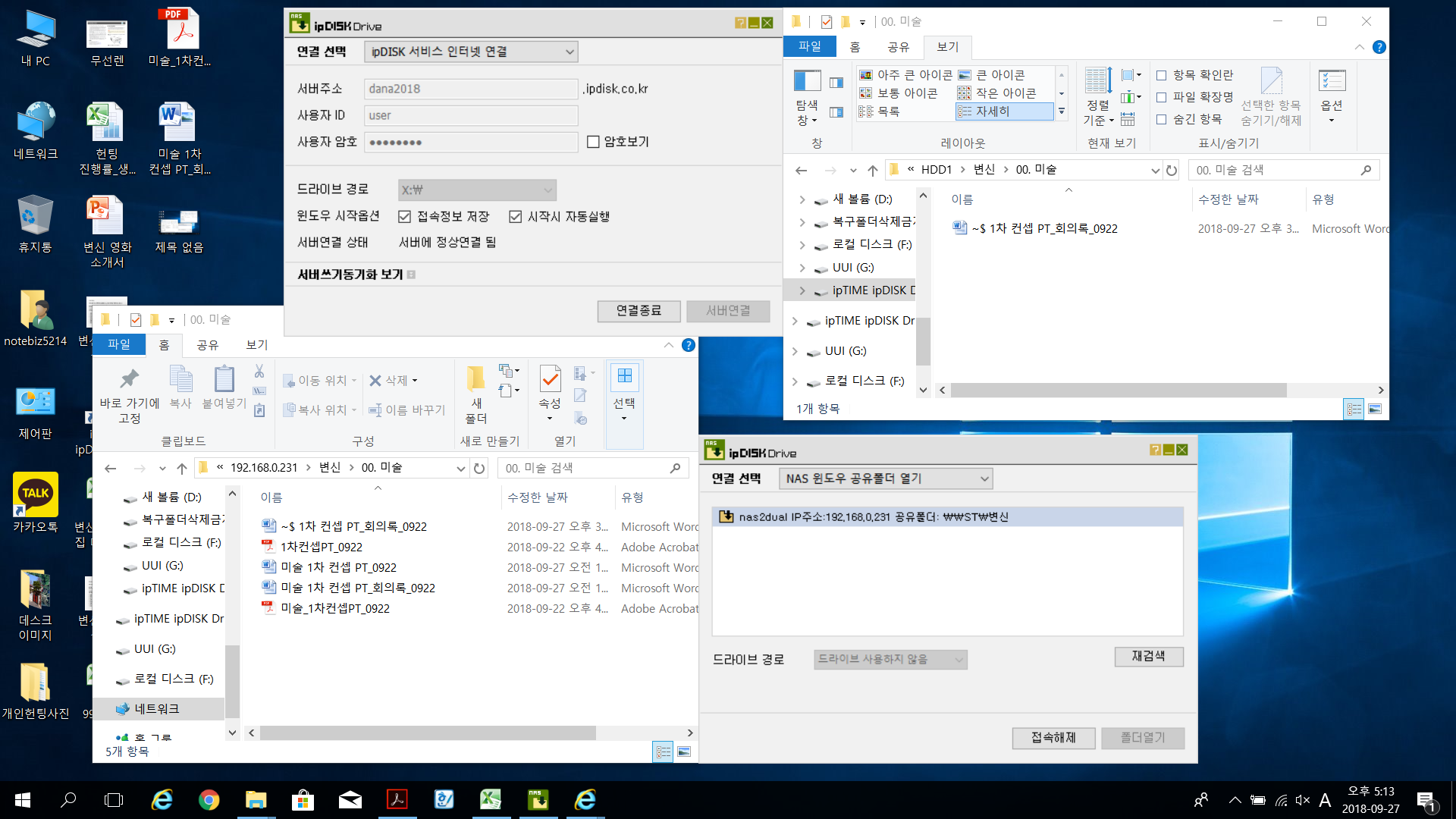The image size is (1456, 819).
Task: Click horizontal scrollbar in right explorer
Action: click(1119, 391)
